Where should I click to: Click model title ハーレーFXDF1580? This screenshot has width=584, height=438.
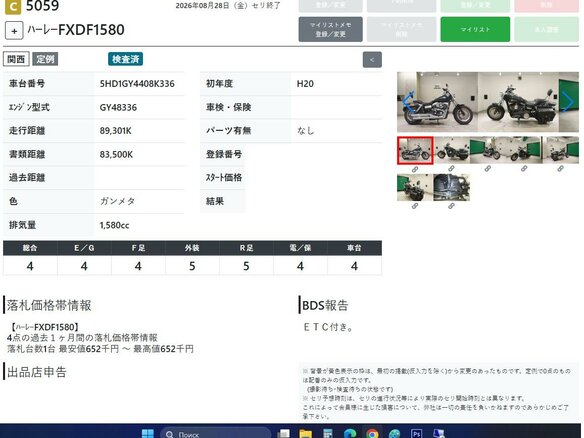tap(76, 30)
